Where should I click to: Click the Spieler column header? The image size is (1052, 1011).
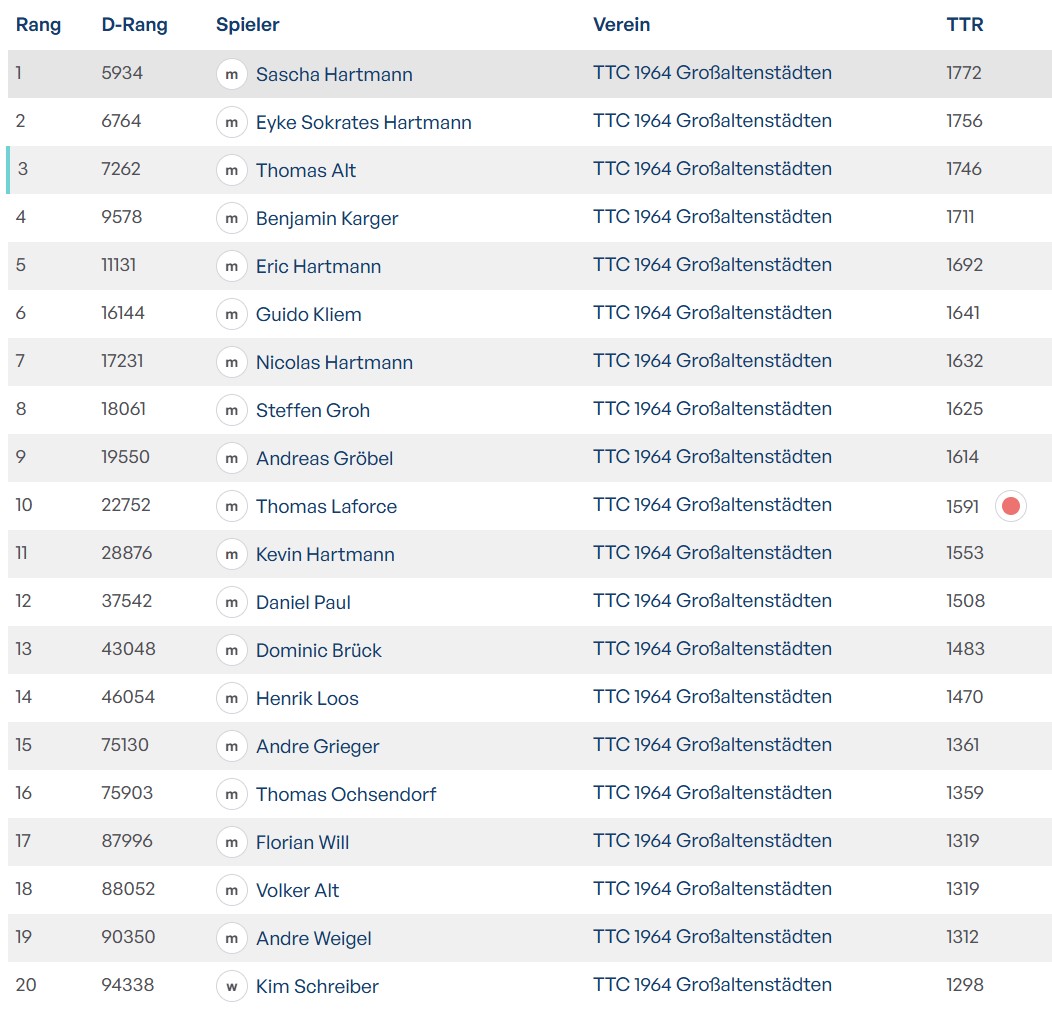pyautogui.click(x=247, y=25)
